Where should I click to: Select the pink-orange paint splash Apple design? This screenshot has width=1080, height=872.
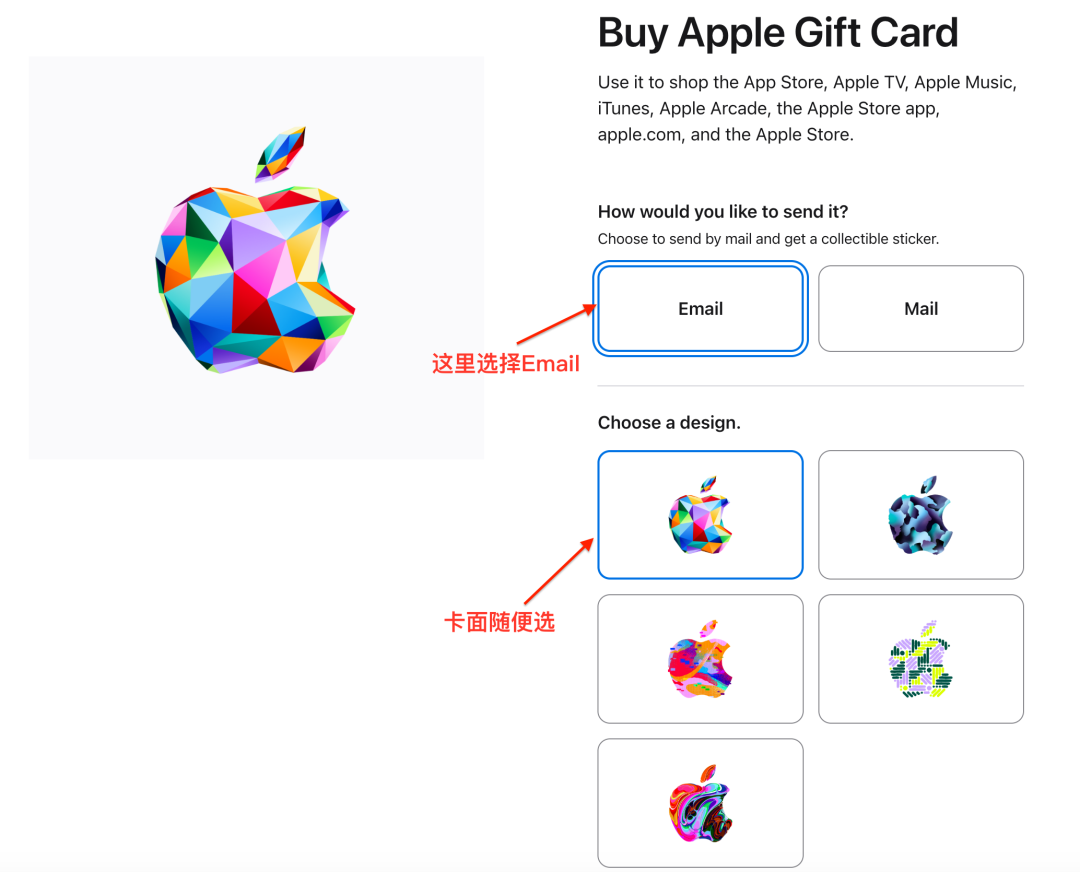click(x=700, y=658)
